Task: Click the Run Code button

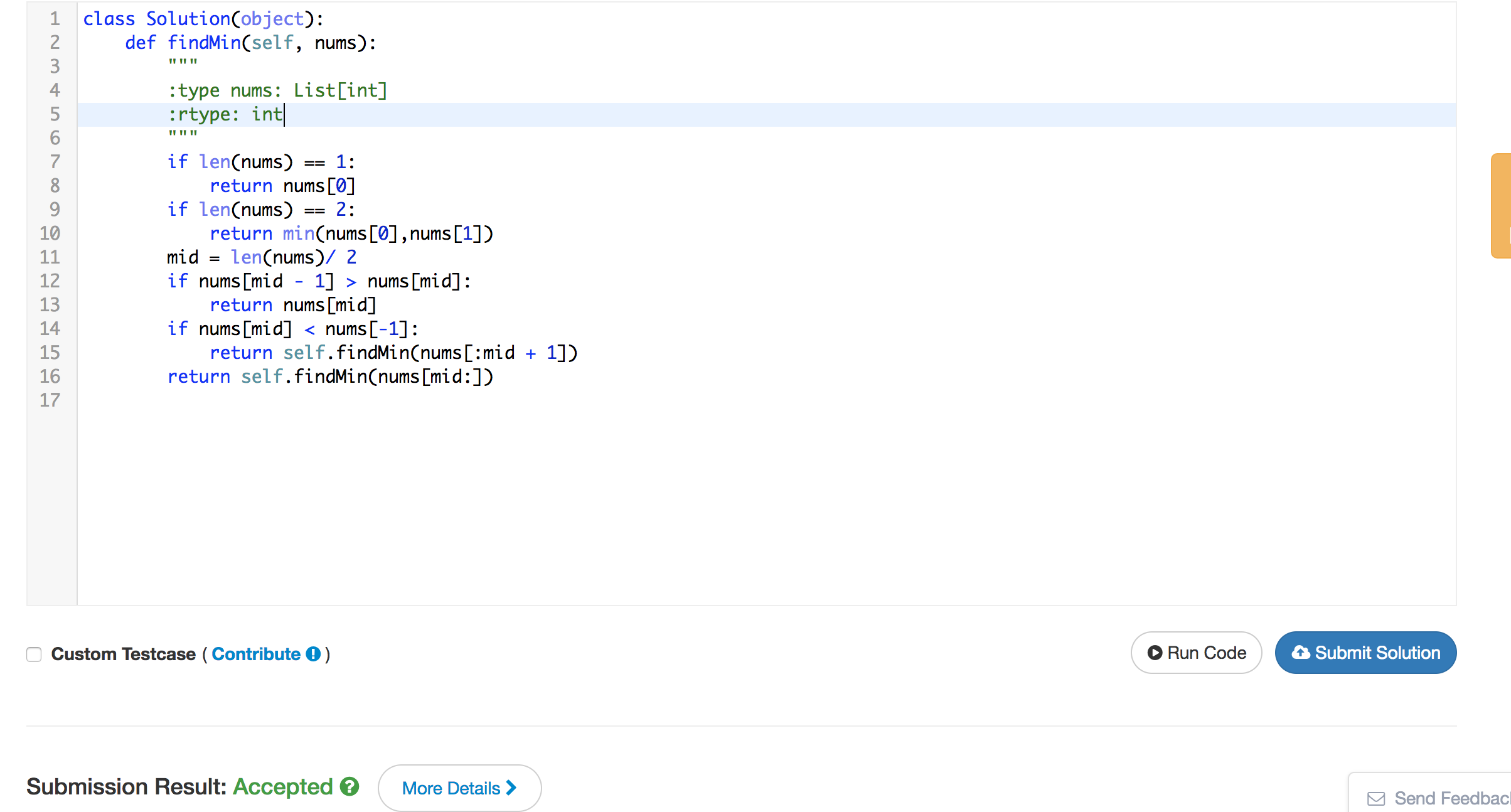Action: pyautogui.click(x=1196, y=653)
